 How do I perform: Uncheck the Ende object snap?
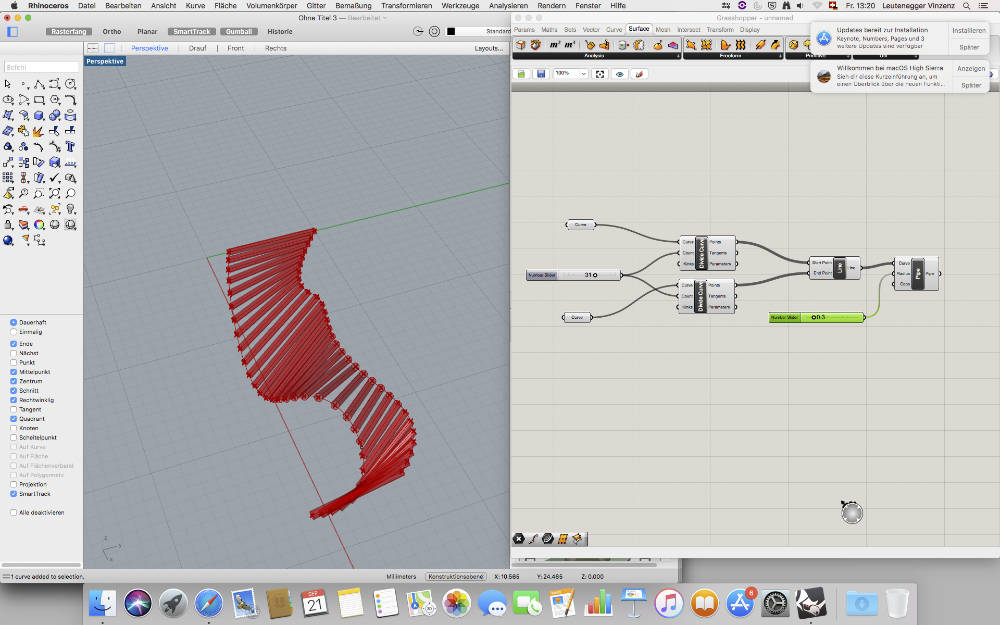tap(13, 344)
